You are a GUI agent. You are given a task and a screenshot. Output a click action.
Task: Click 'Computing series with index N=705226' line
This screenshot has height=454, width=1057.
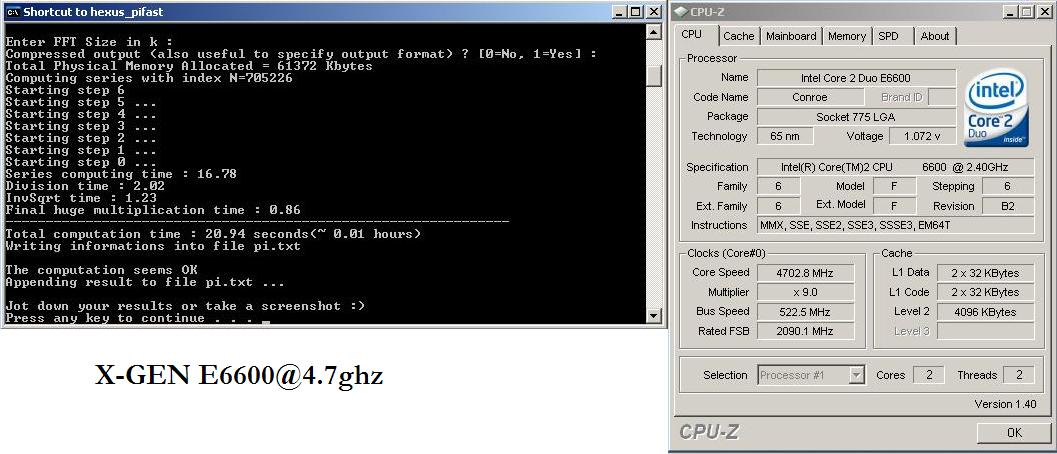[x=149, y=78]
